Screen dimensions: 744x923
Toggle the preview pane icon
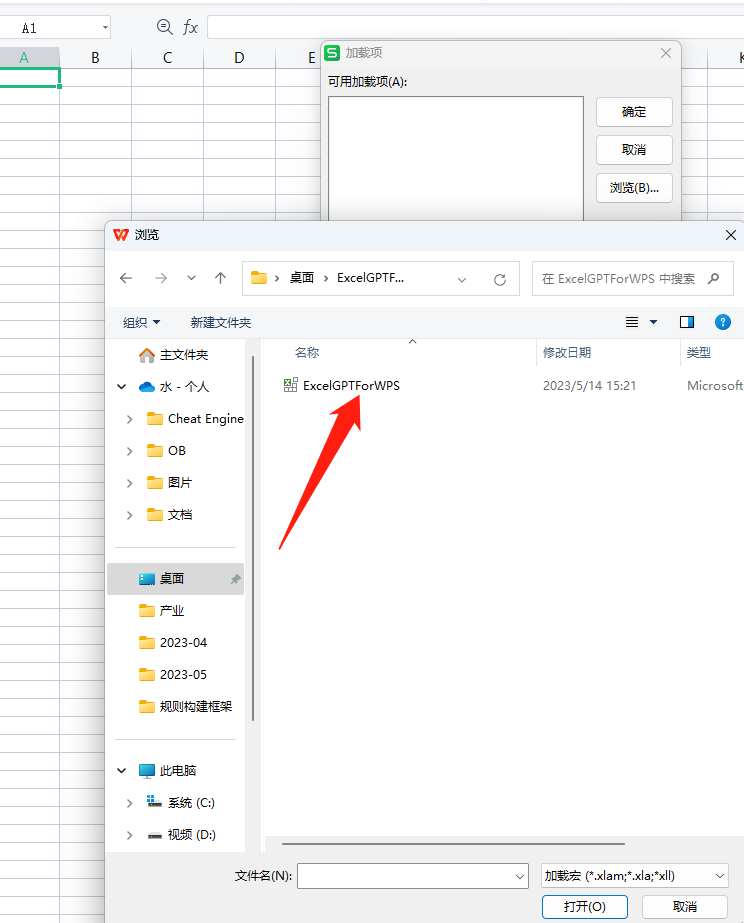687,322
